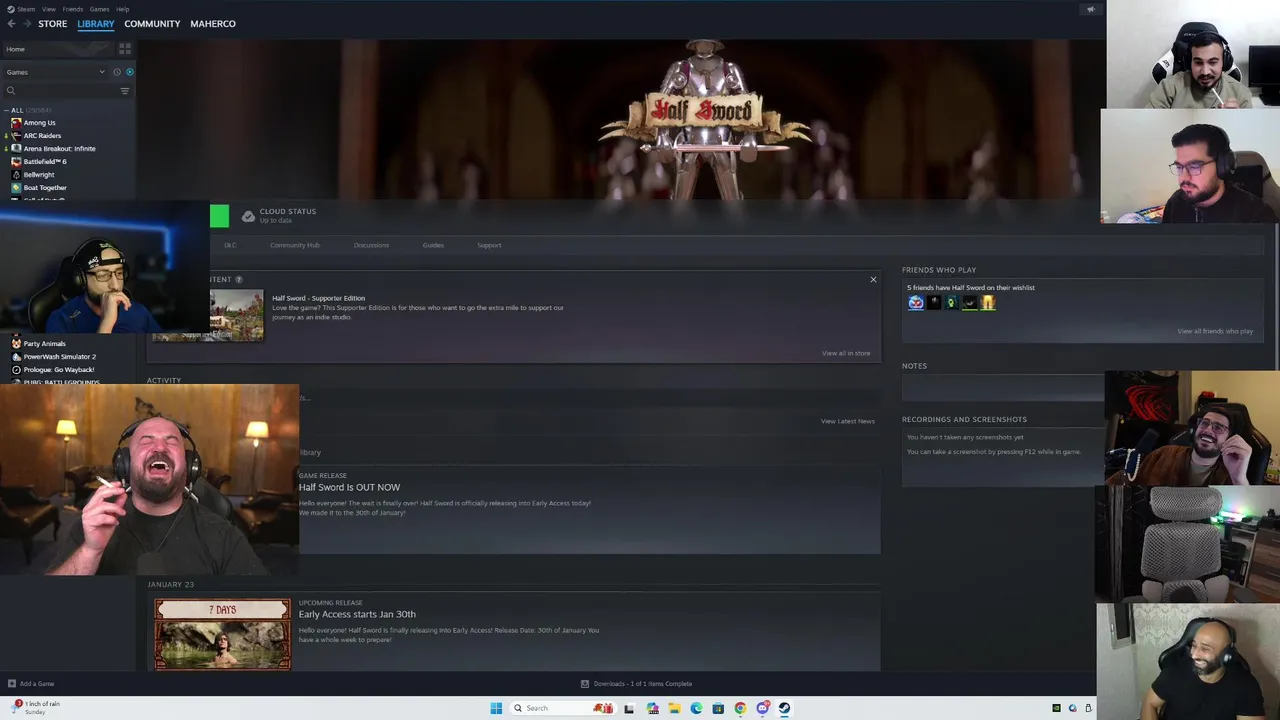Click the forward navigation arrow
This screenshot has width=1280, height=720.
[27, 24]
